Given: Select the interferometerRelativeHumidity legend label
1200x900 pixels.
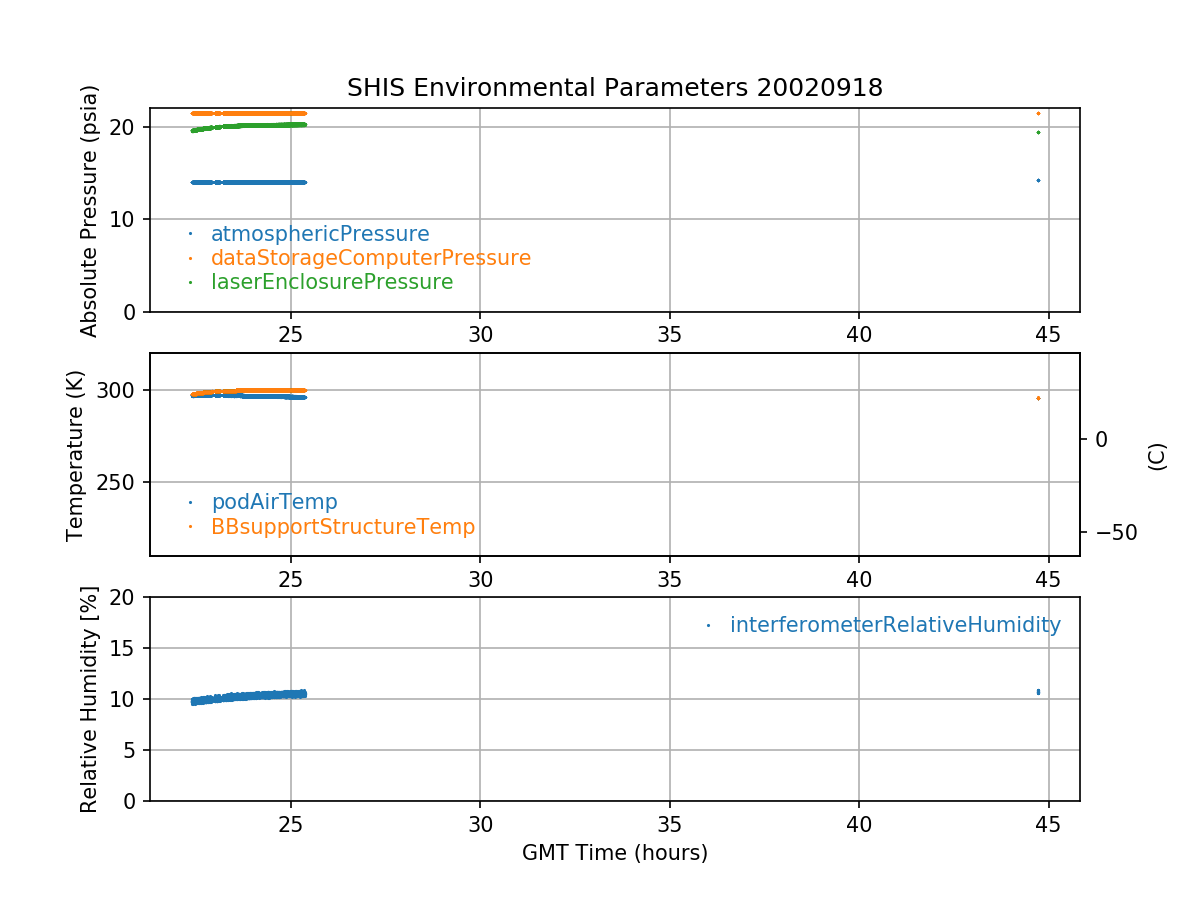Looking at the screenshot, I should (894, 625).
